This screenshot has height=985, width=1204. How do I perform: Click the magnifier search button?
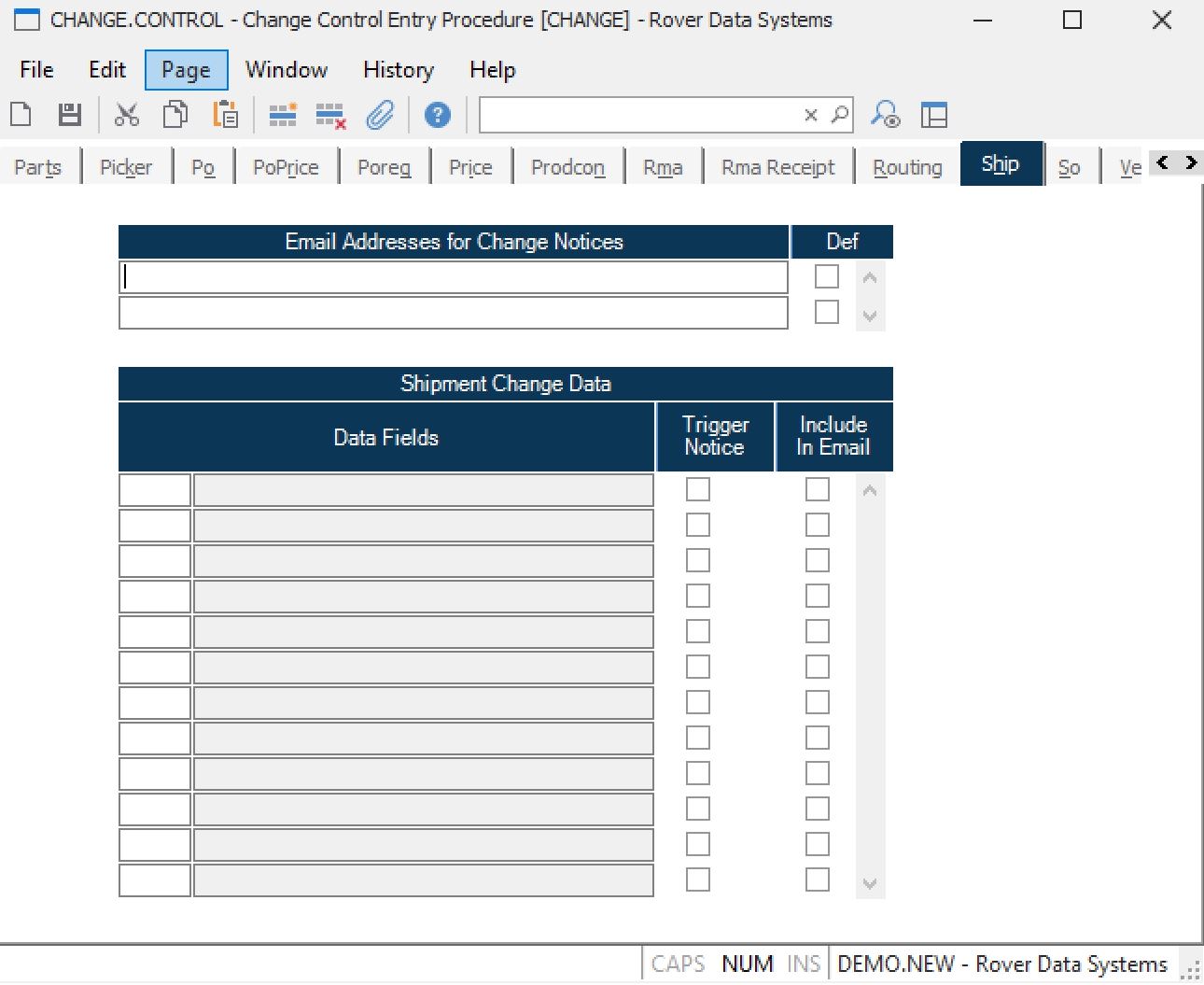click(x=839, y=115)
